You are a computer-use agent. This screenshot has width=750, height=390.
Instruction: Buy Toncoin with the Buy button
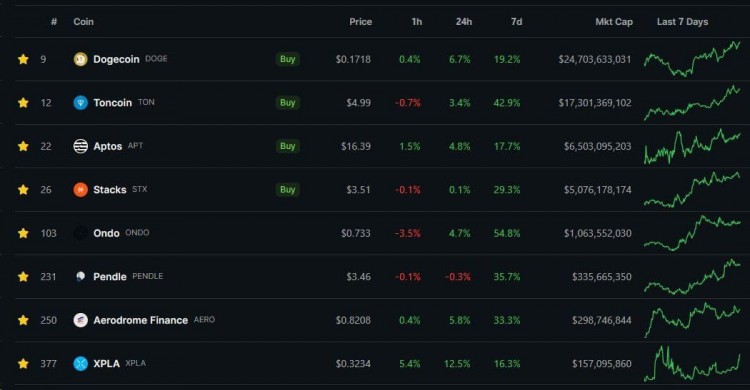pyautogui.click(x=287, y=102)
